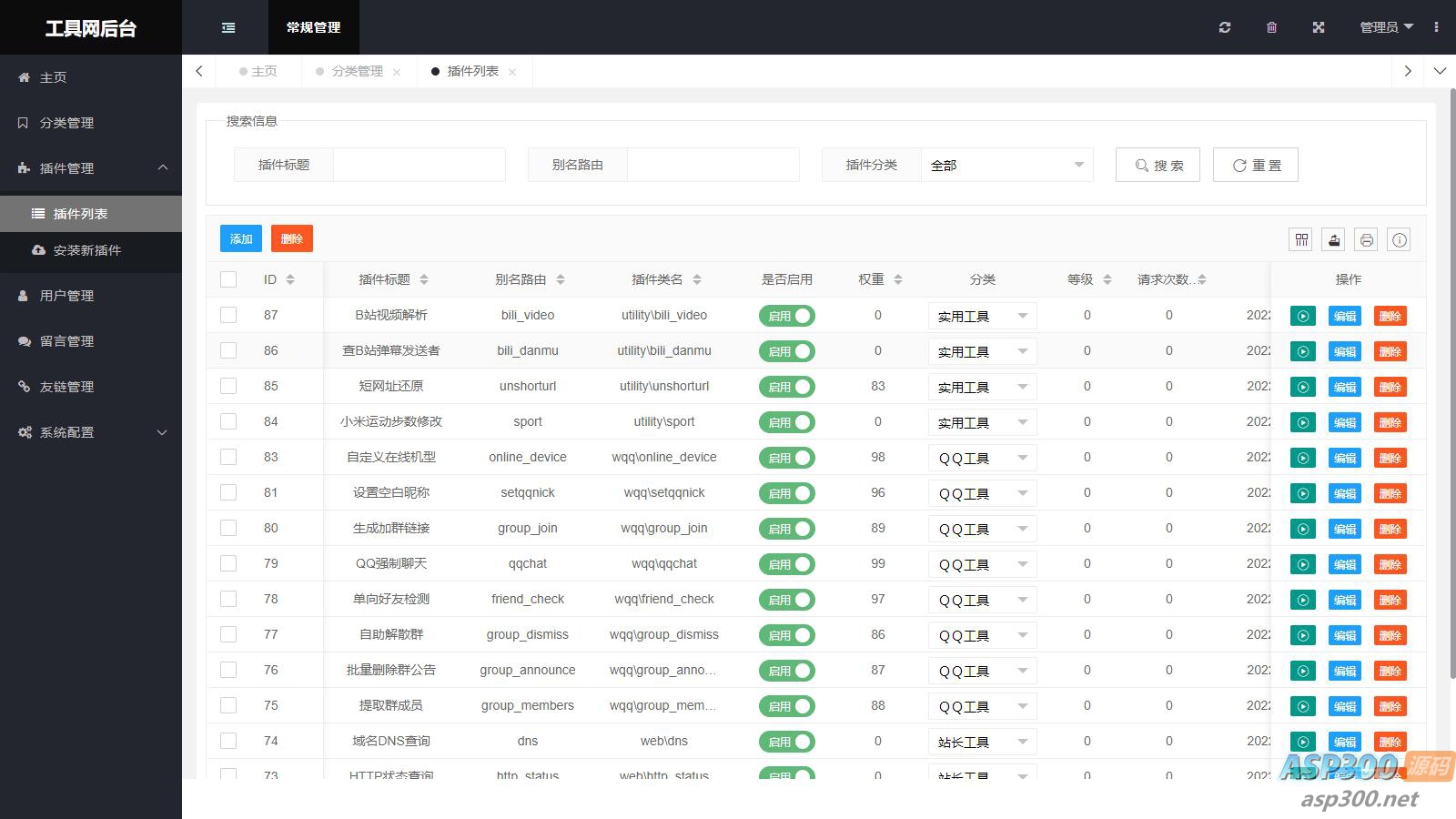
Task: Click the refresh icon in top header
Action: [x=1225, y=27]
